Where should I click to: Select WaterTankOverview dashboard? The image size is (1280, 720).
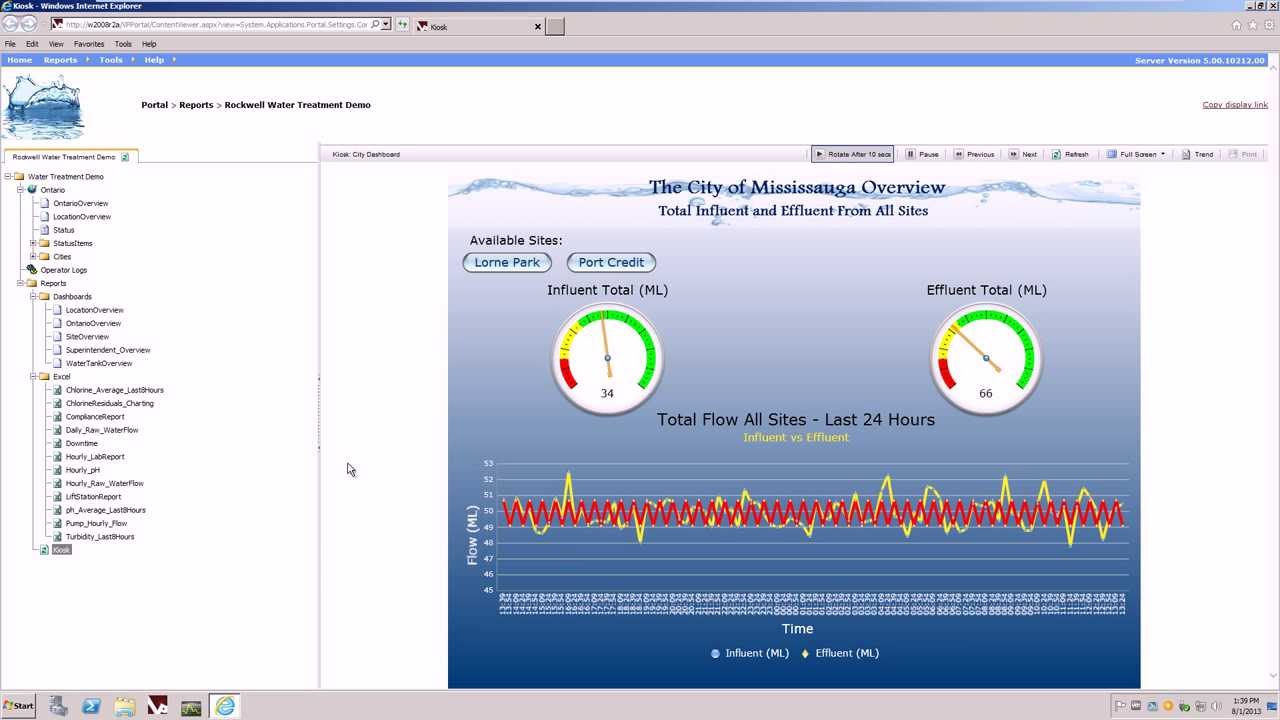pos(99,363)
